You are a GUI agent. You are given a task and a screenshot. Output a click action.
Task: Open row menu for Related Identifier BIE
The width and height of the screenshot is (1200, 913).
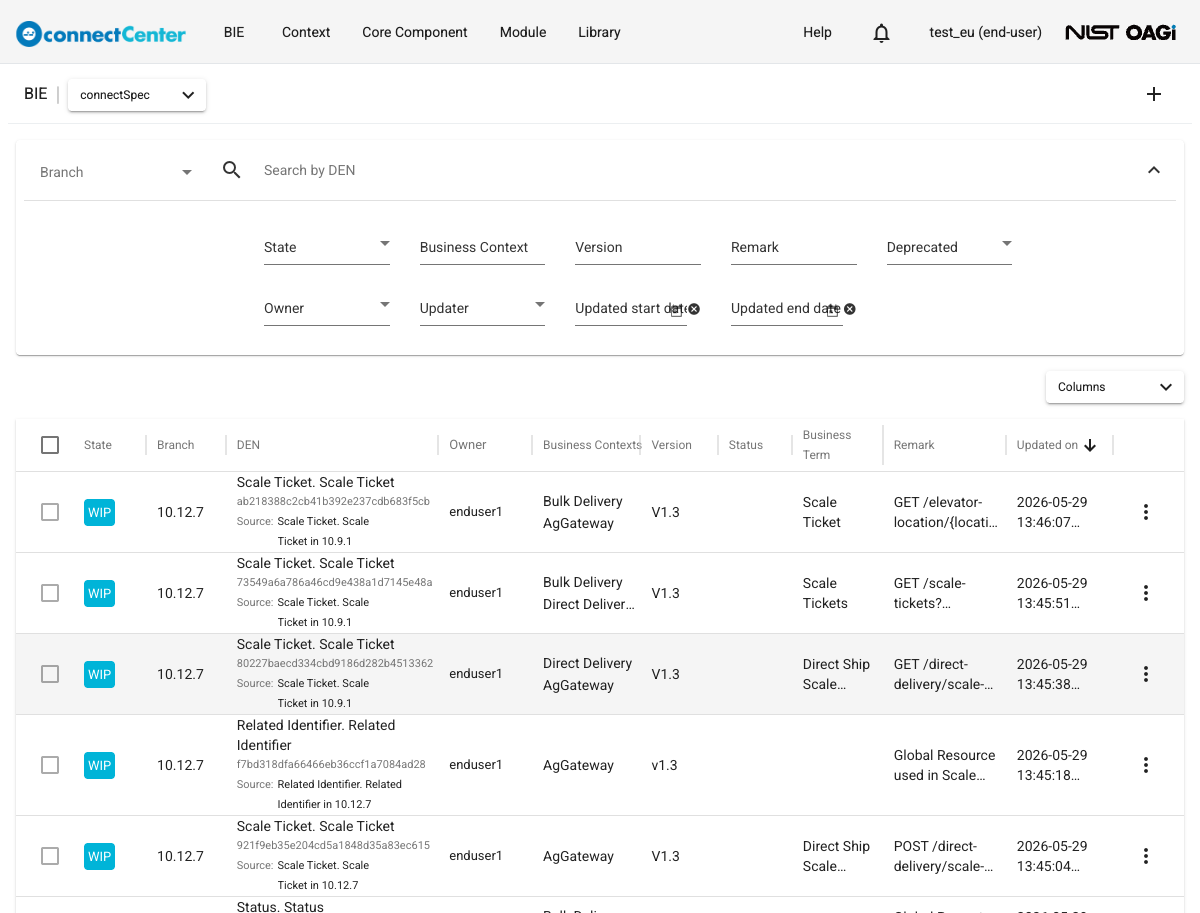point(1146,765)
